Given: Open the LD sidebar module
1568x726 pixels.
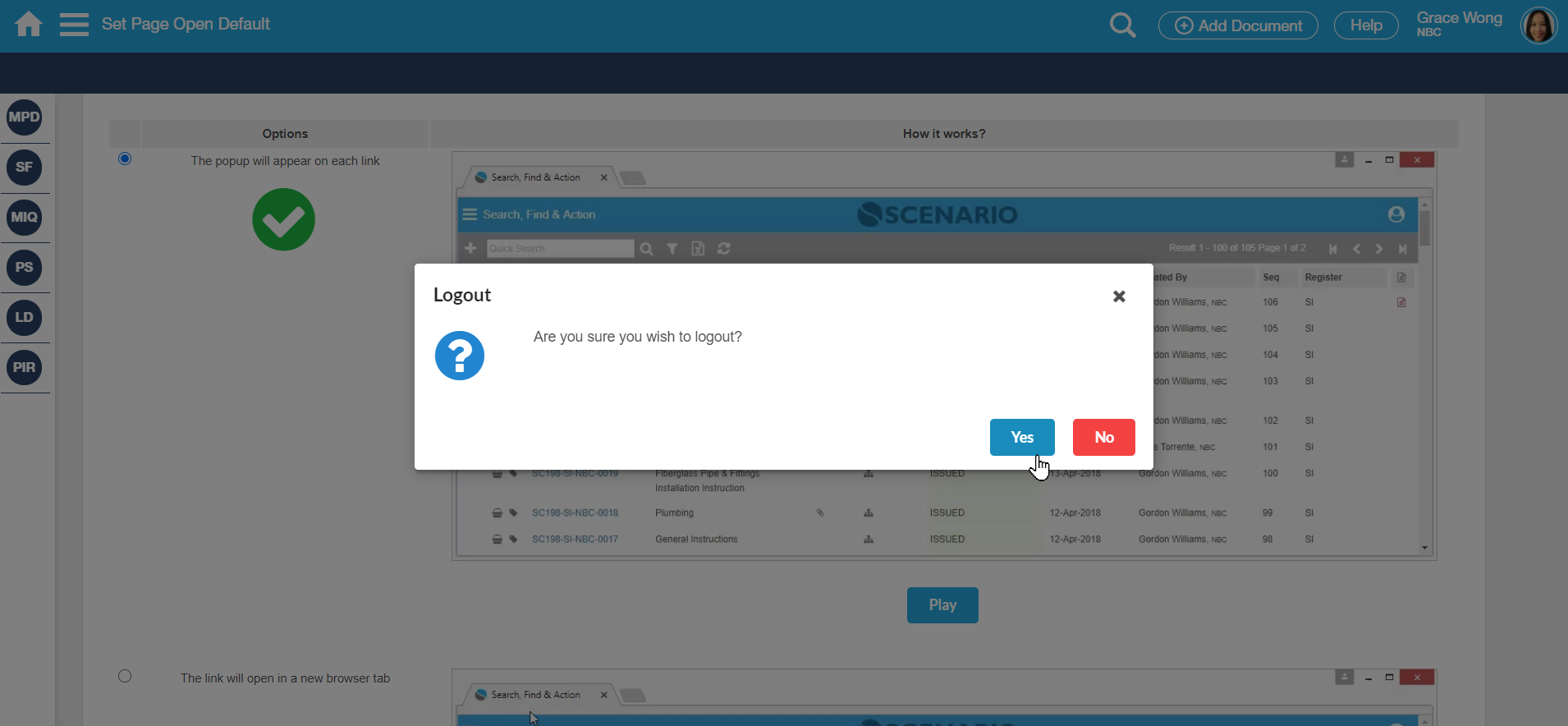Looking at the screenshot, I should 25,318.
